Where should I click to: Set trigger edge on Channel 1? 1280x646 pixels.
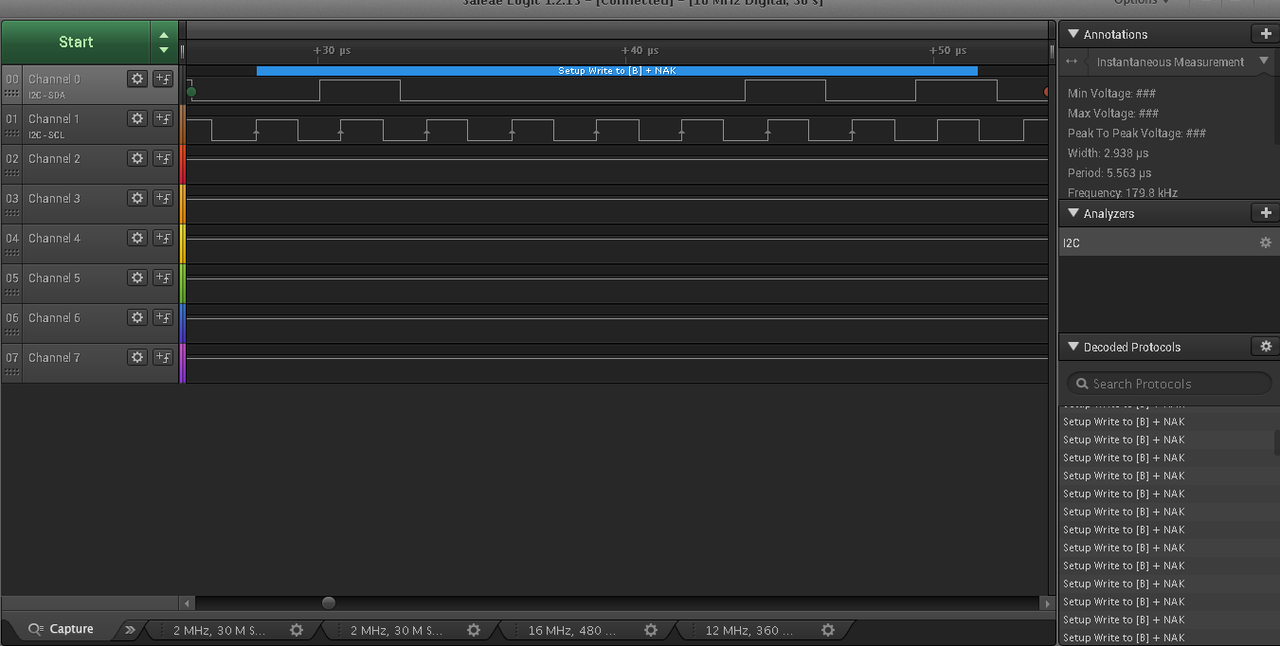click(x=163, y=118)
